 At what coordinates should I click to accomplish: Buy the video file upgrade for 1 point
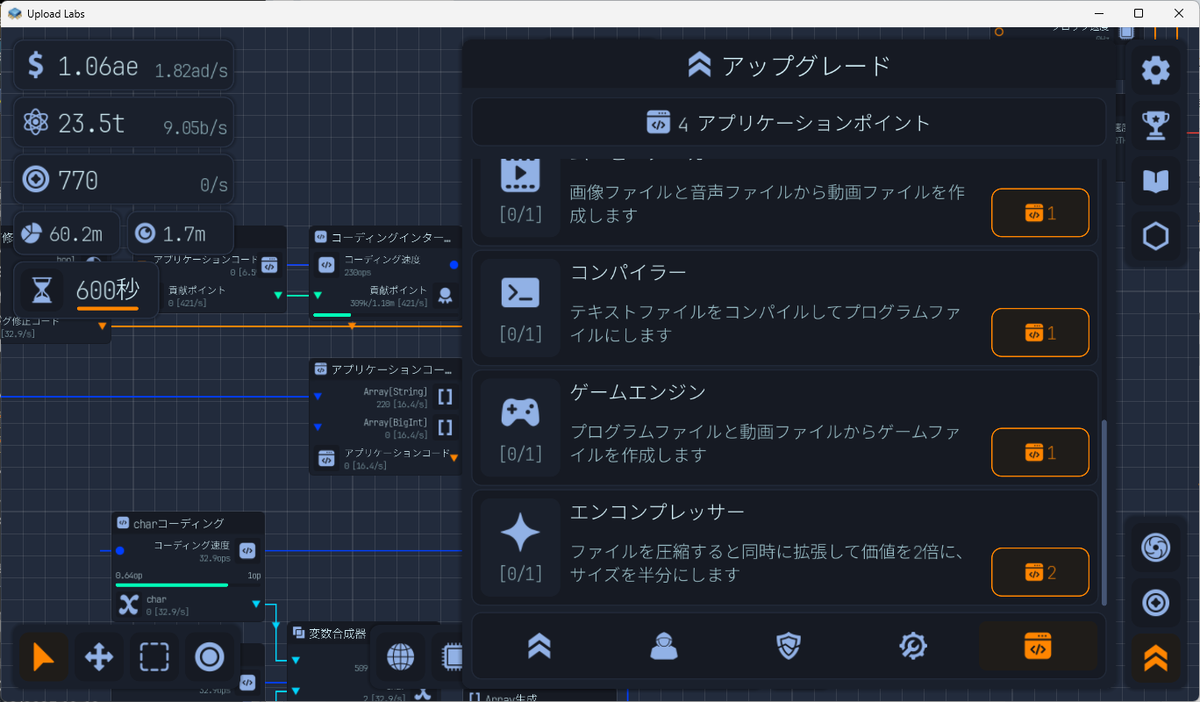pyautogui.click(x=1040, y=213)
